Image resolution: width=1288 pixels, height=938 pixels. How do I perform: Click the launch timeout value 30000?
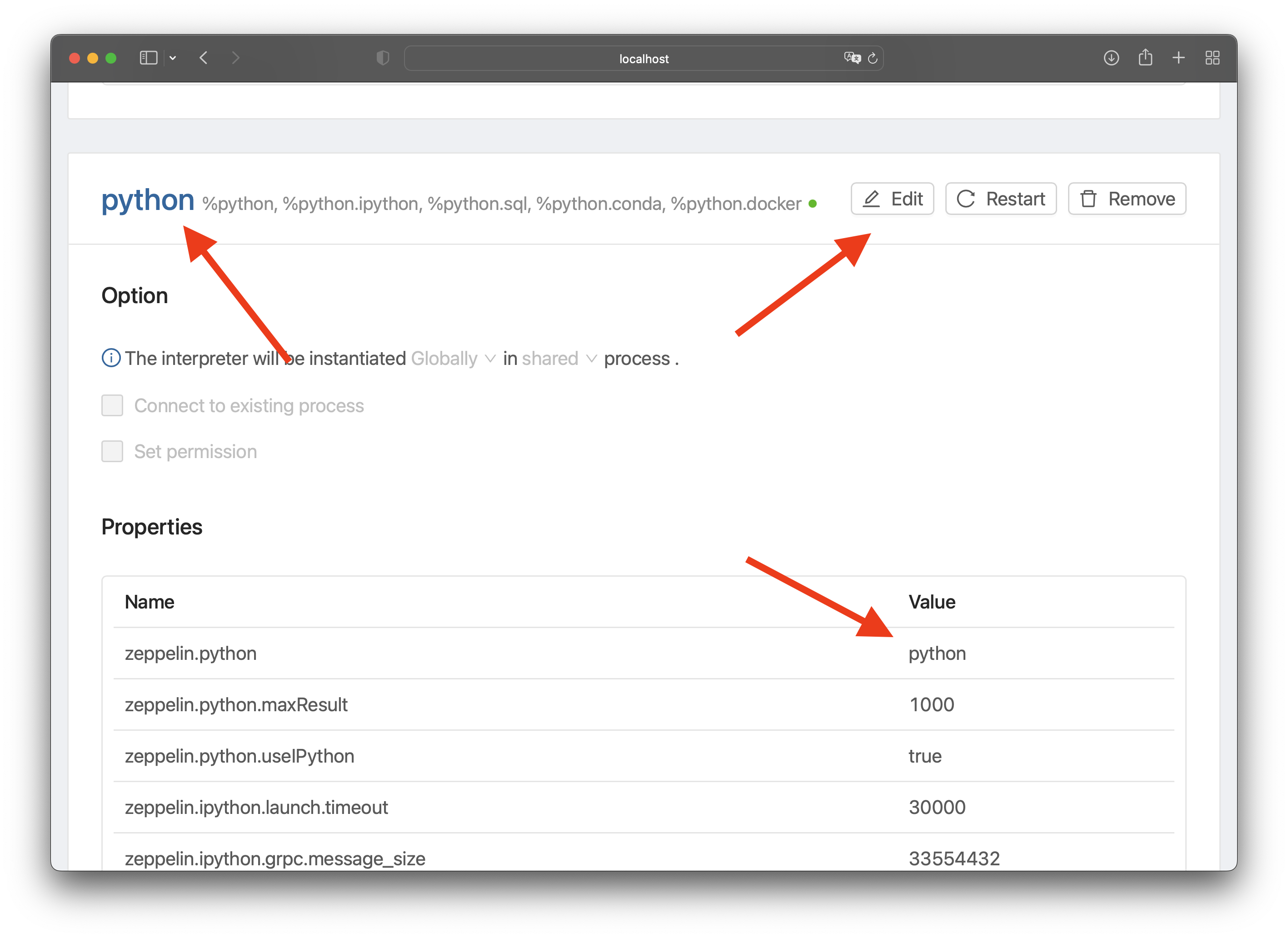937,808
